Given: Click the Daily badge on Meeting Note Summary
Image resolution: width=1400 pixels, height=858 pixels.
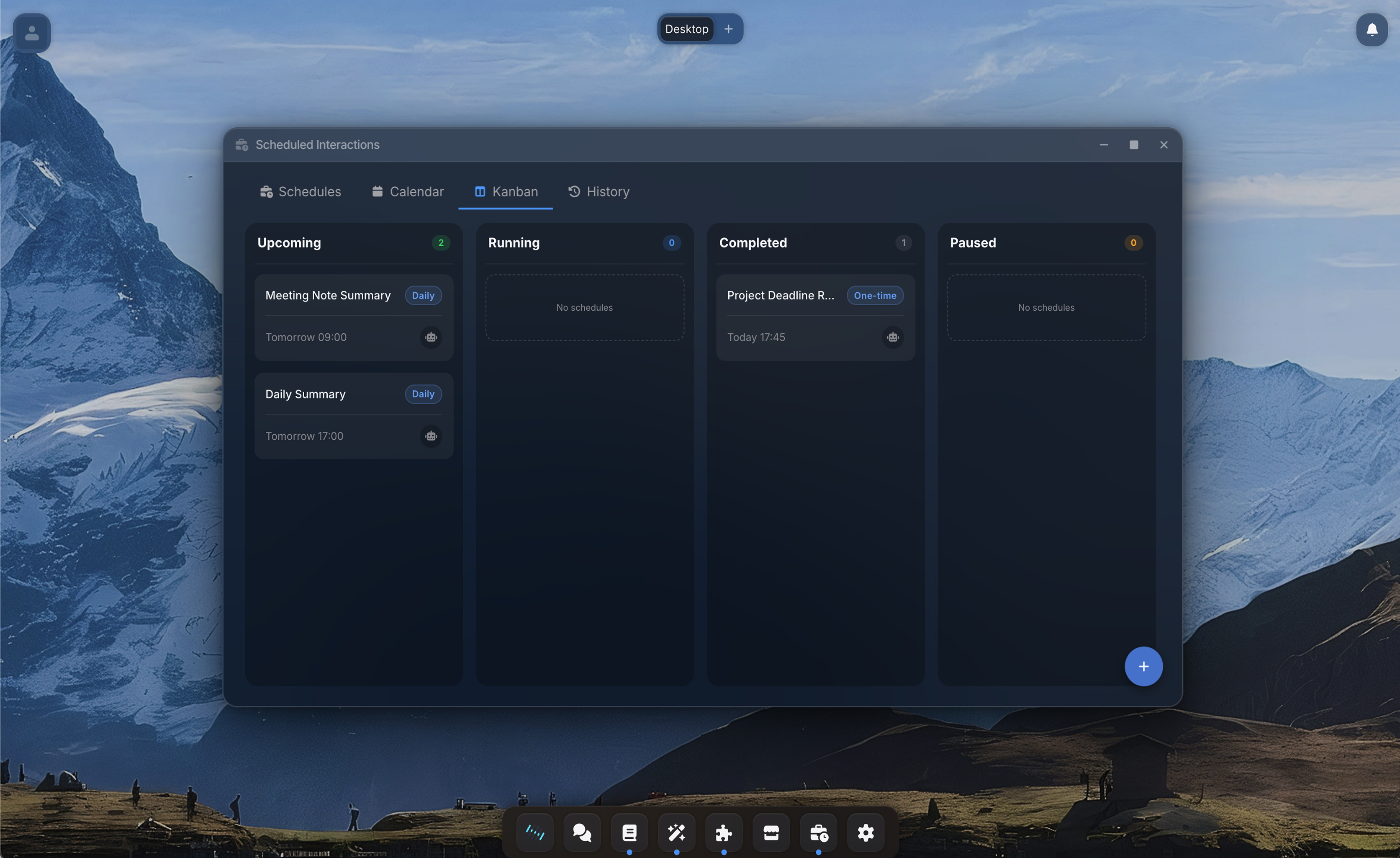Looking at the screenshot, I should tap(423, 296).
